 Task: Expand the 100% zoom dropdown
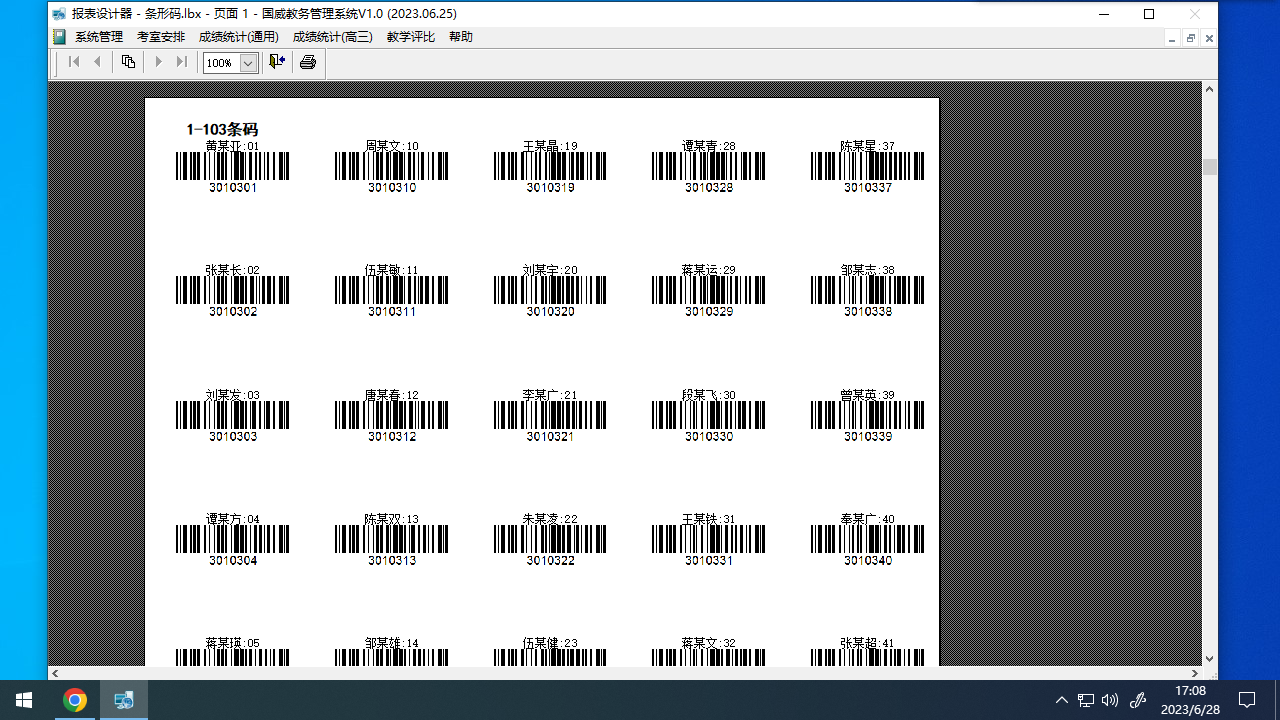coord(249,63)
